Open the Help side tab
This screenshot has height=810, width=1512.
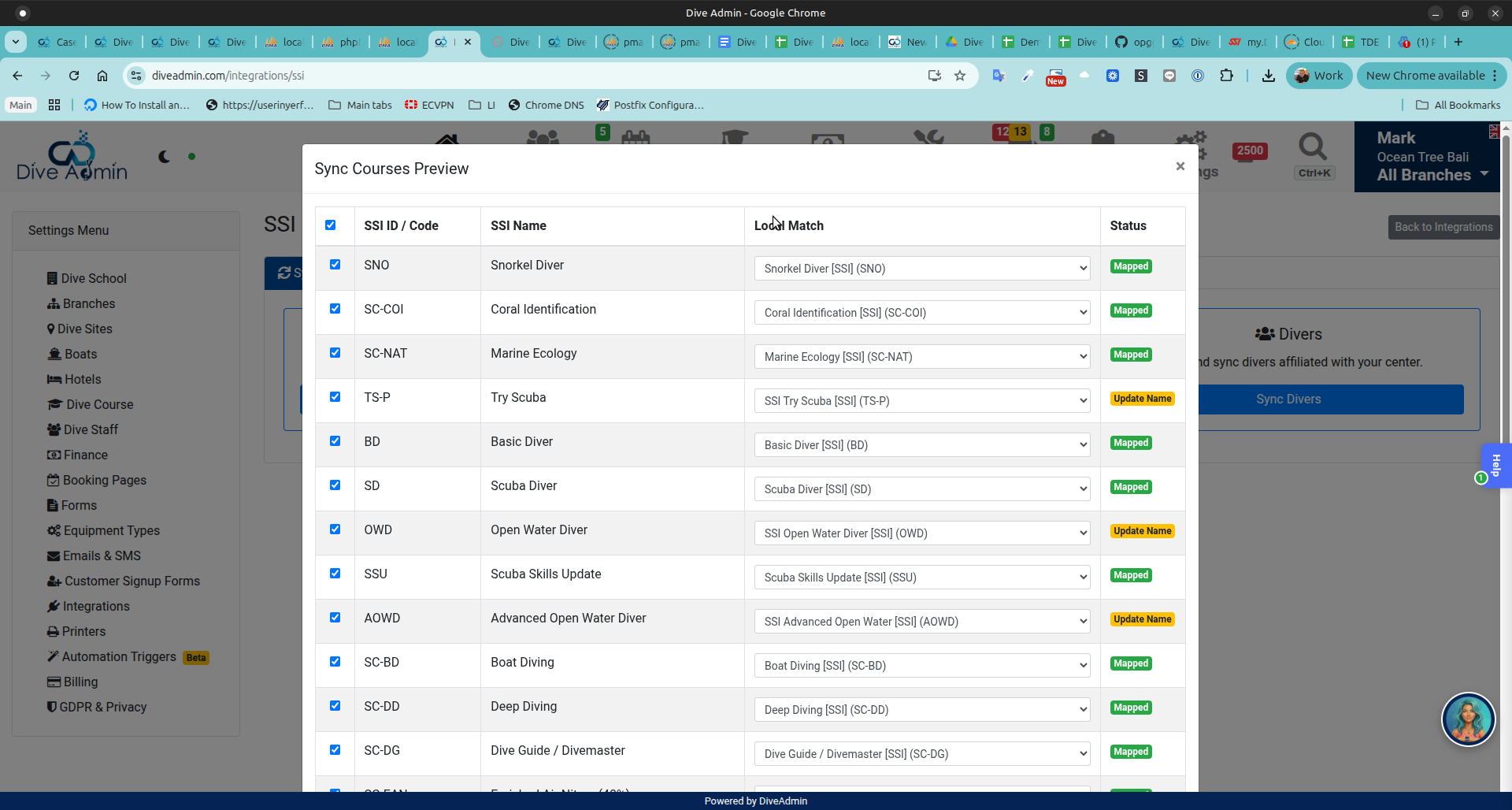(1496, 465)
